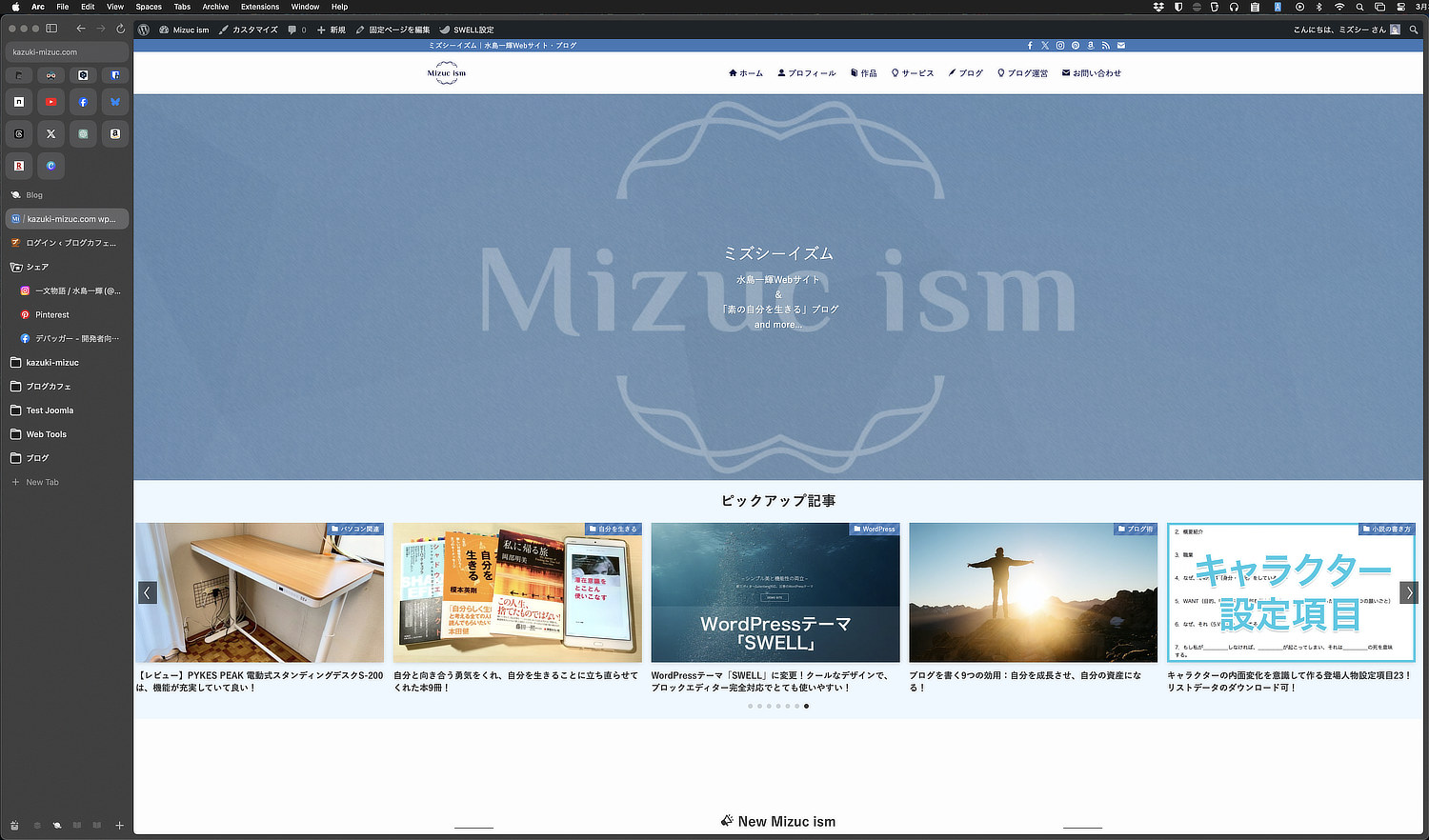Click the RSS feed icon in header bar
The width and height of the screenshot is (1429, 840).
[x=1106, y=45]
